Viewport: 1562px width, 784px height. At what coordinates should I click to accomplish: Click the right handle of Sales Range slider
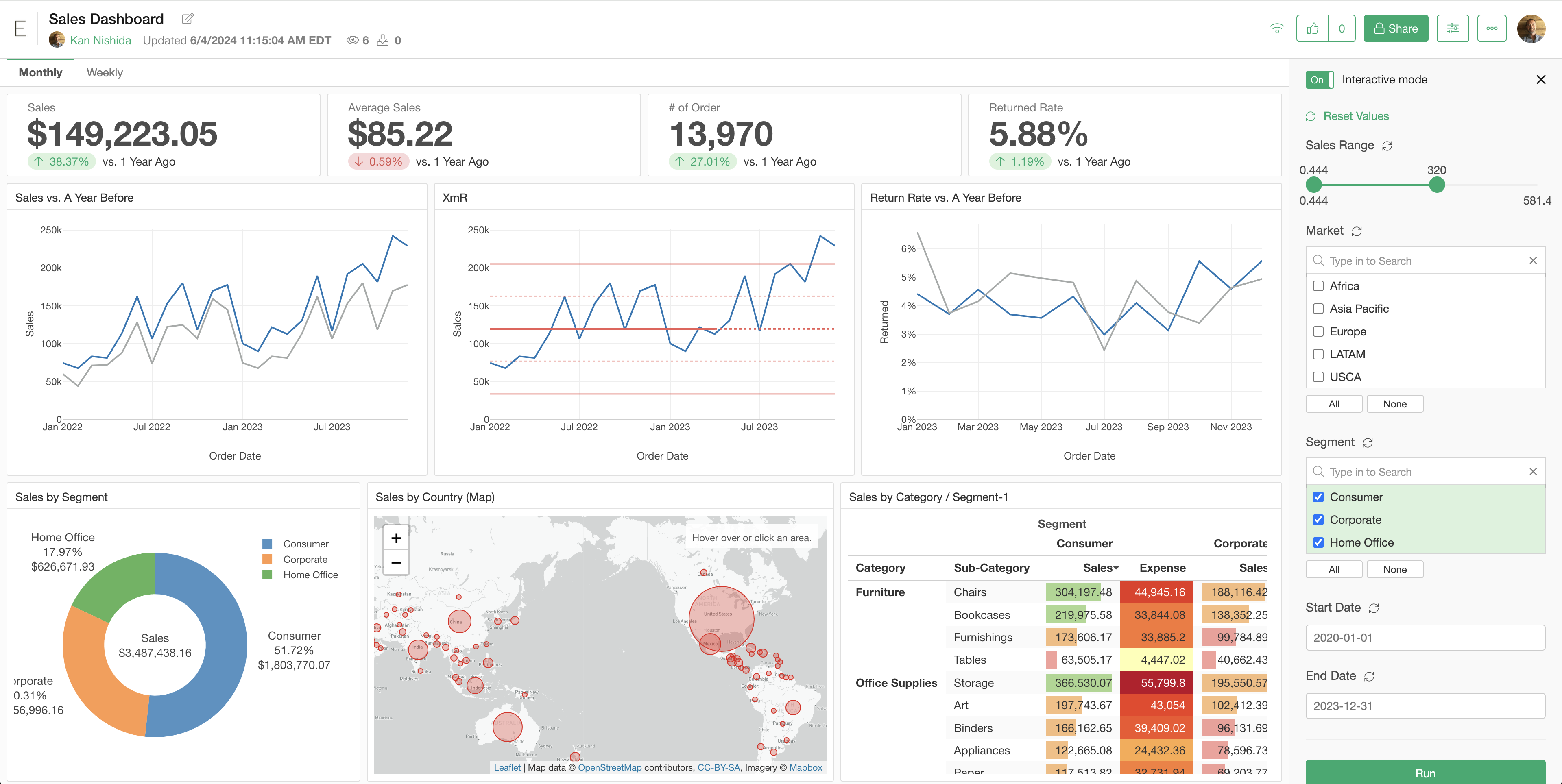pyautogui.click(x=1436, y=185)
